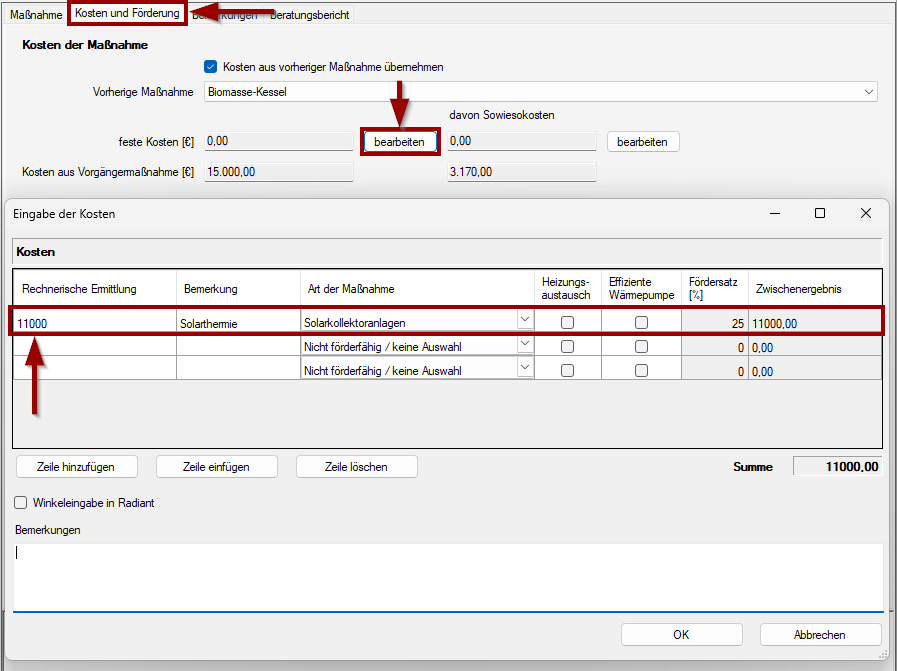Screen dimensions: 897x671
Task: Click into the Bemerkungen text area
Action: 448,574
